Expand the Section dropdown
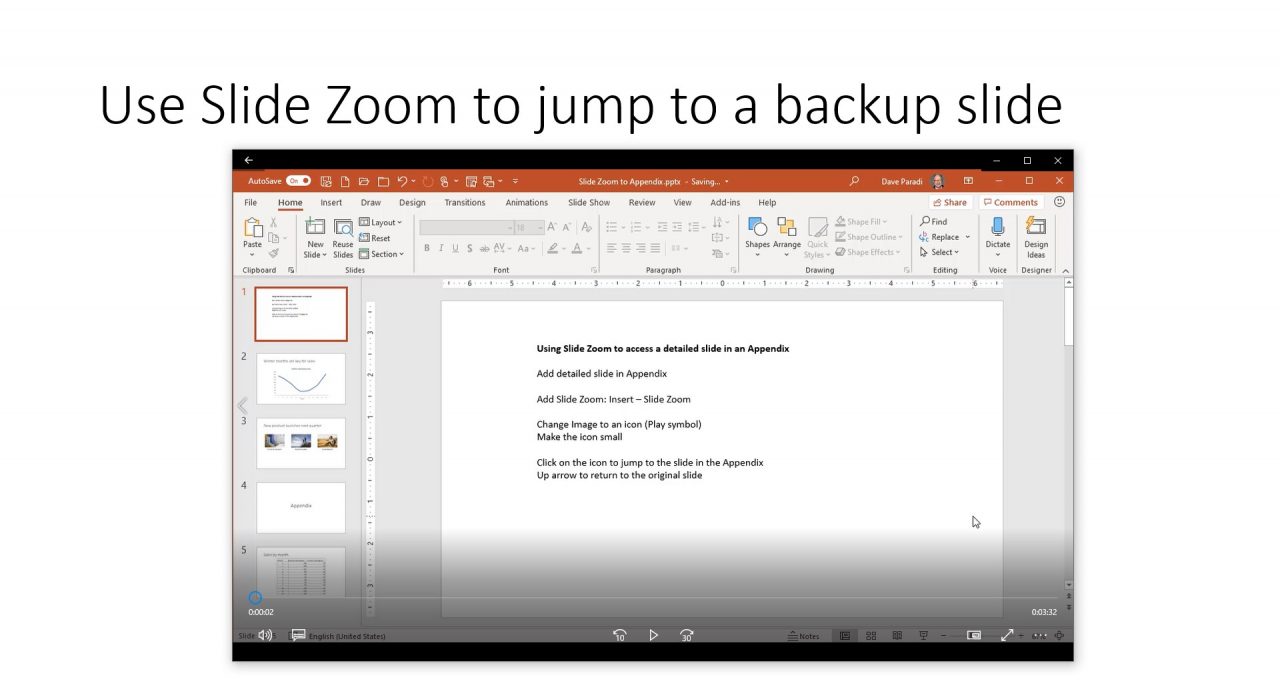Screen dimensions: 1280x689 (382, 254)
